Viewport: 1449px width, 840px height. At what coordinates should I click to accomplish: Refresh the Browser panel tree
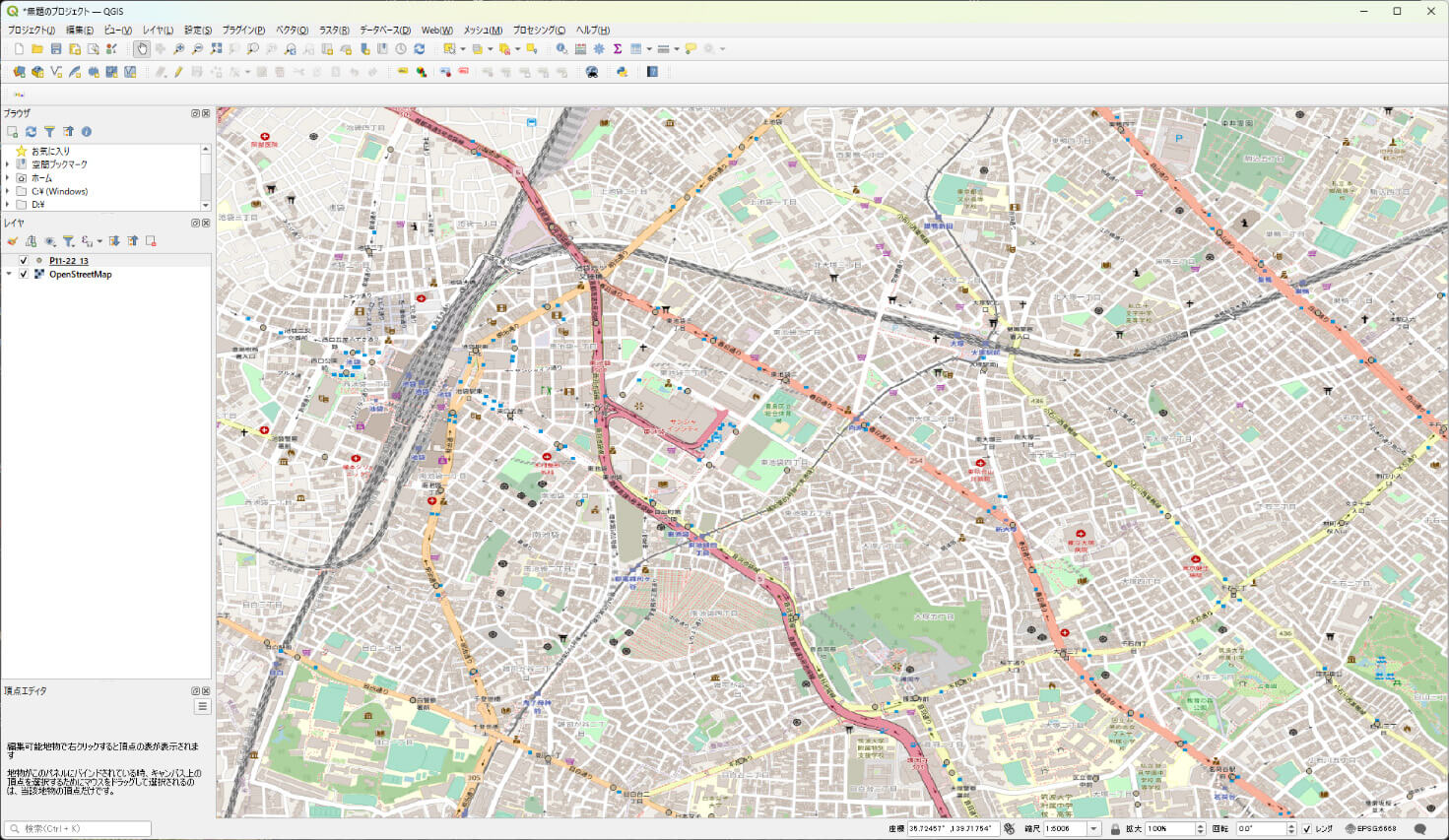31,131
